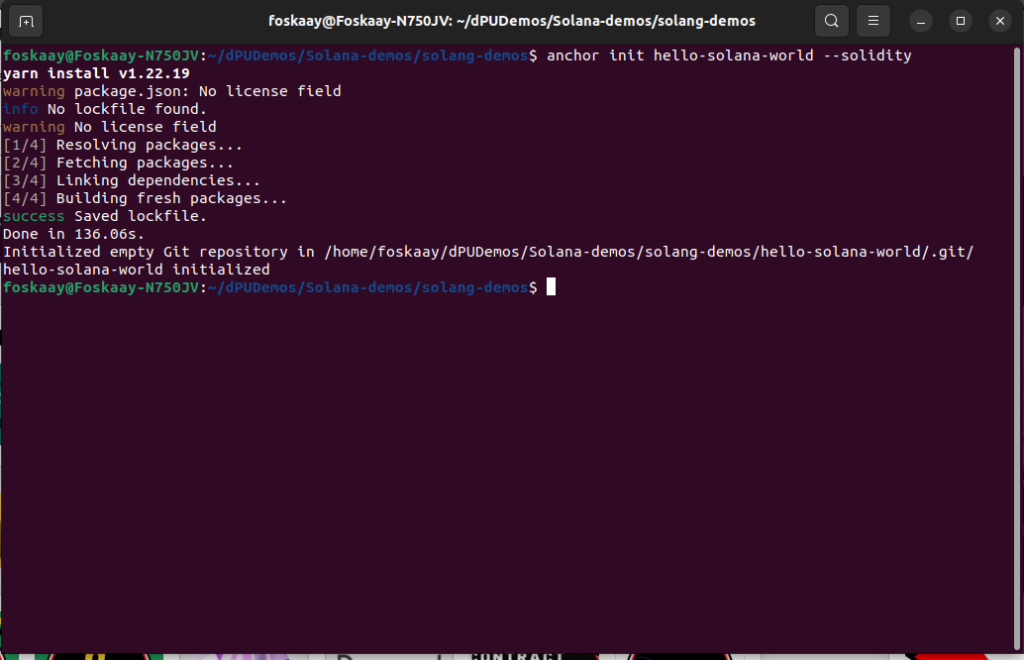Click the '[4/4] Building fresh packages...' line
Screen dimensions: 1024x660
145,198
